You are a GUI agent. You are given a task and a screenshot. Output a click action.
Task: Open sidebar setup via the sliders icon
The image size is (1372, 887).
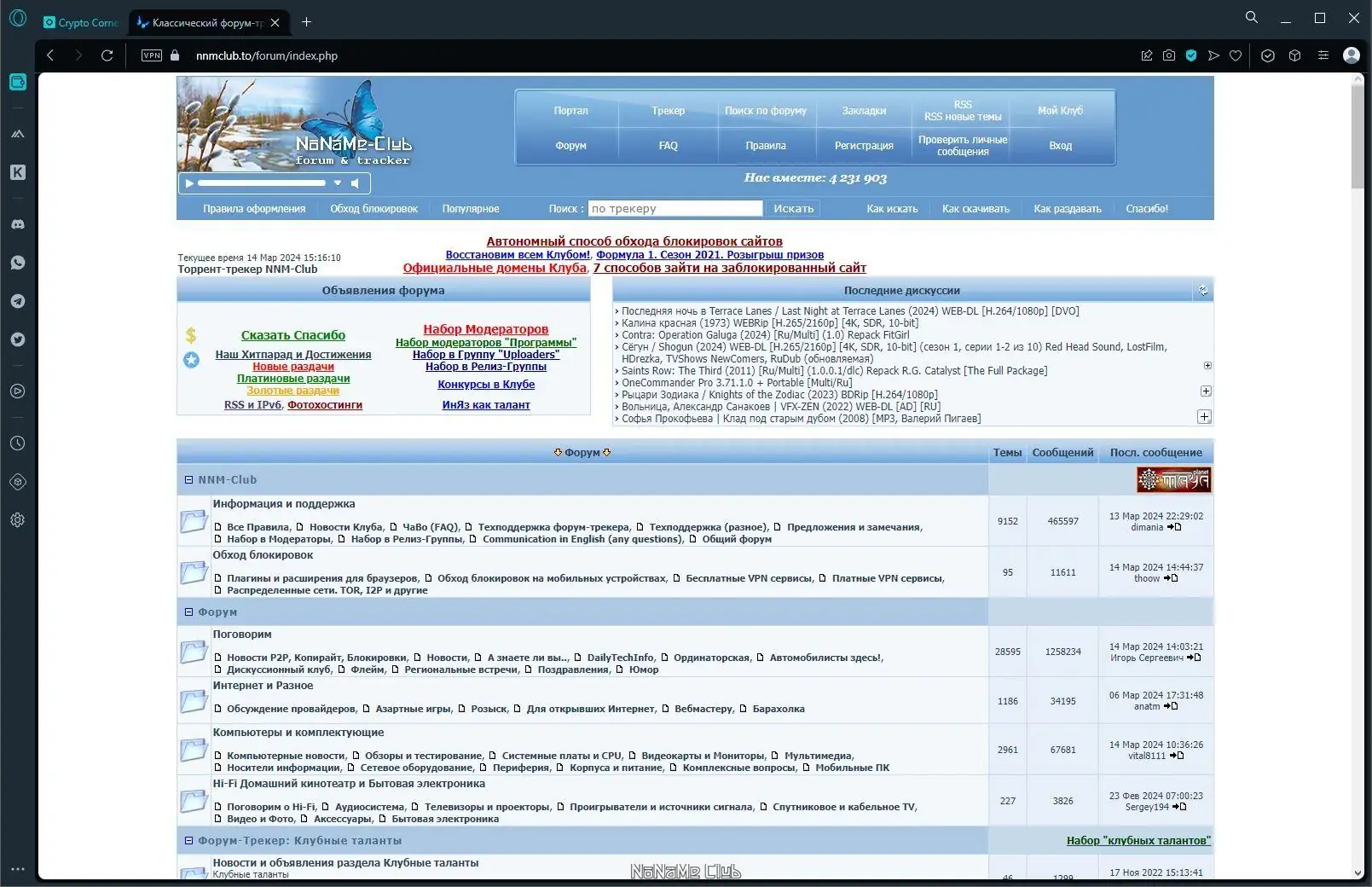coord(1323,55)
